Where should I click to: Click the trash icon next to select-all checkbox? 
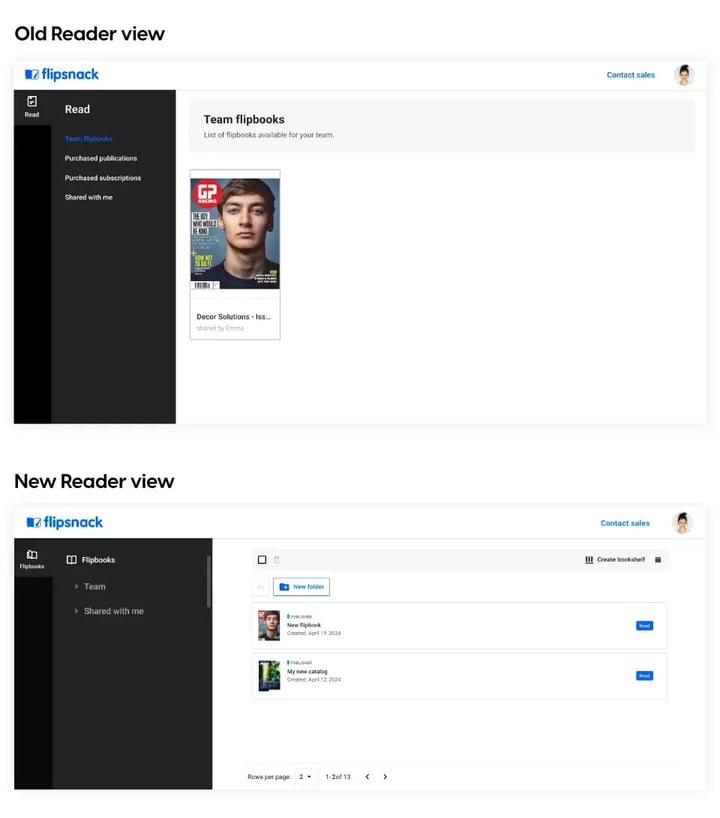point(277,559)
